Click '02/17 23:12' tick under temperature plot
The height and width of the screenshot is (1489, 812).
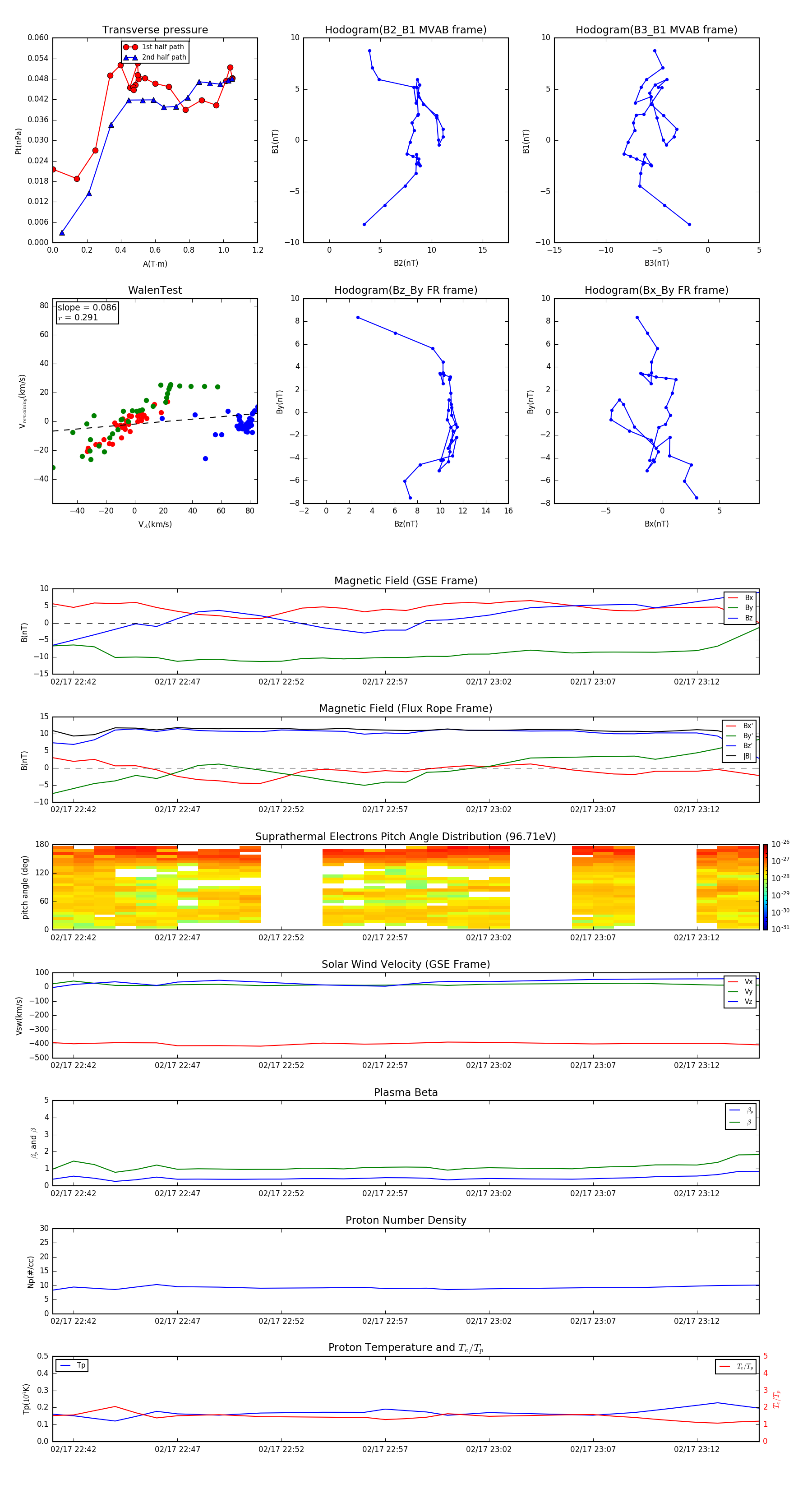pos(697,1449)
